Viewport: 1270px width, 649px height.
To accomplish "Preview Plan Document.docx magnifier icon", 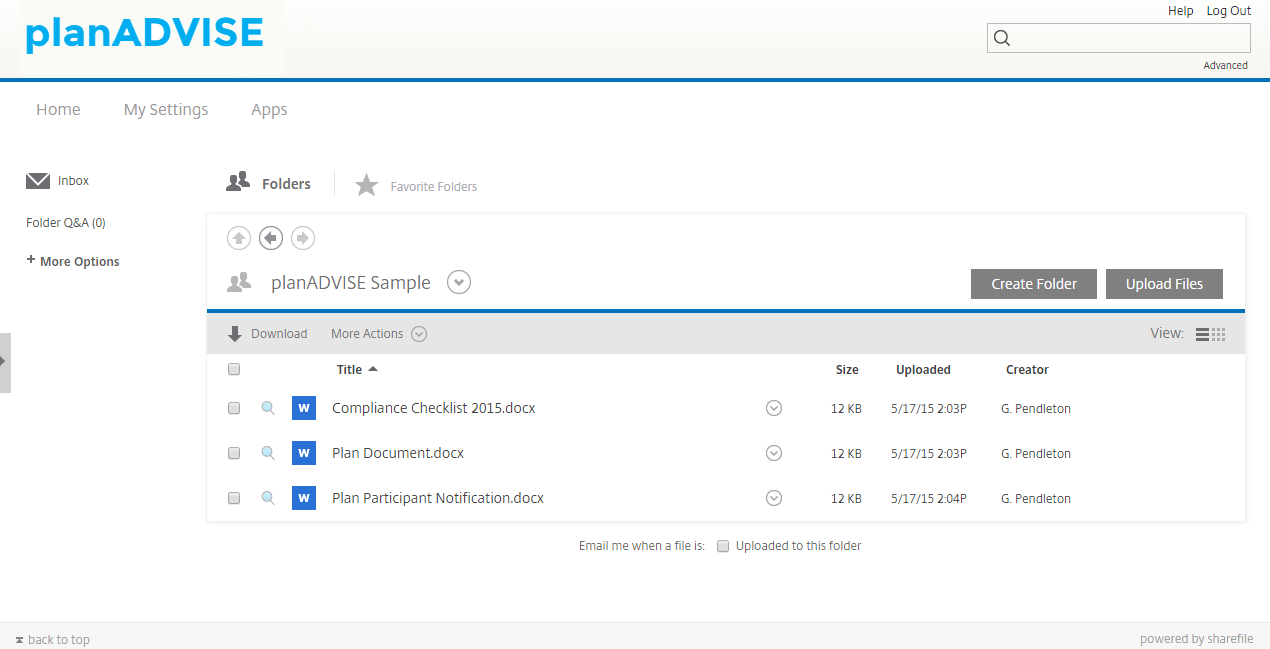I will pos(268,453).
